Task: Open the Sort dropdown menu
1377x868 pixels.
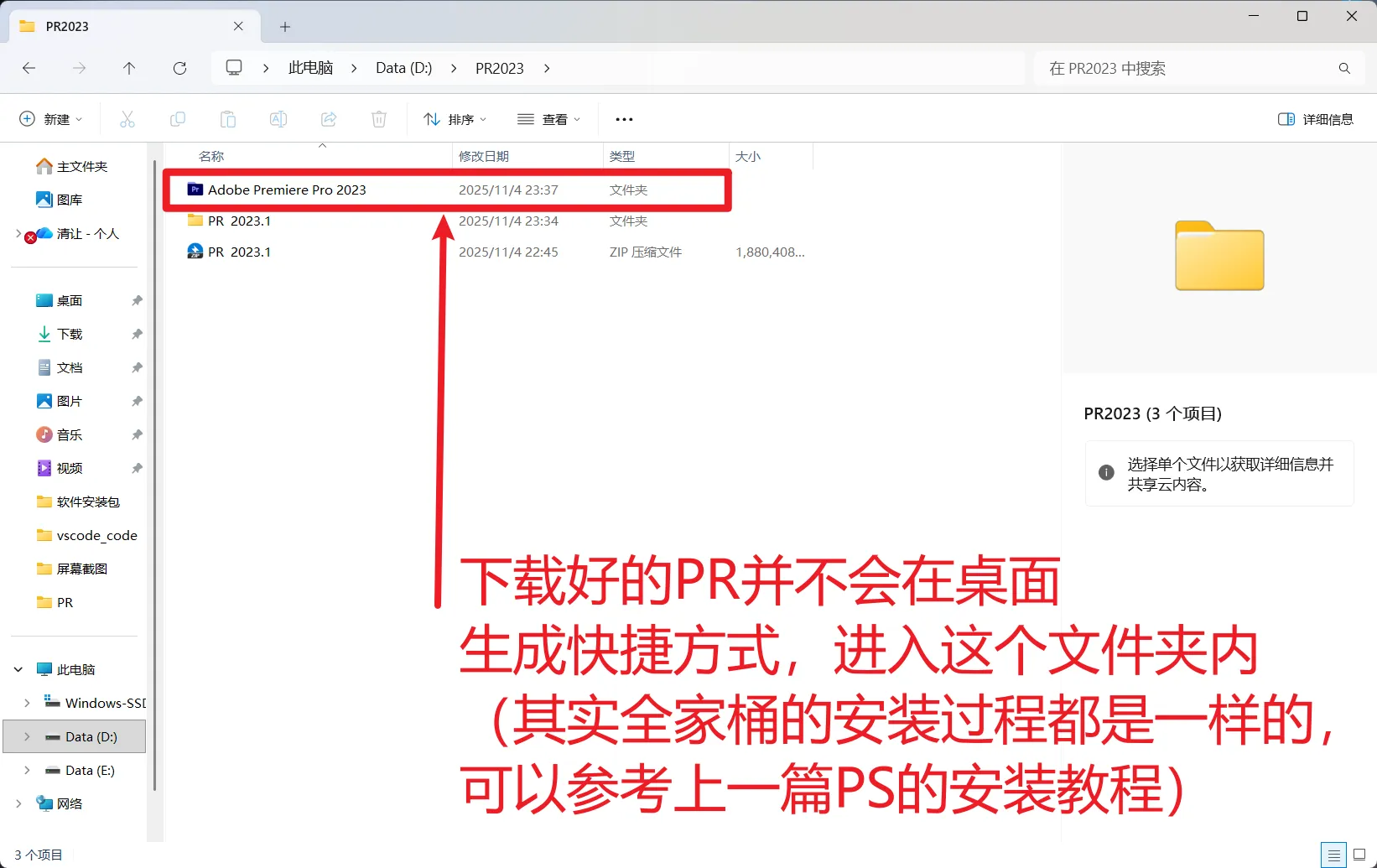Action: point(455,119)
